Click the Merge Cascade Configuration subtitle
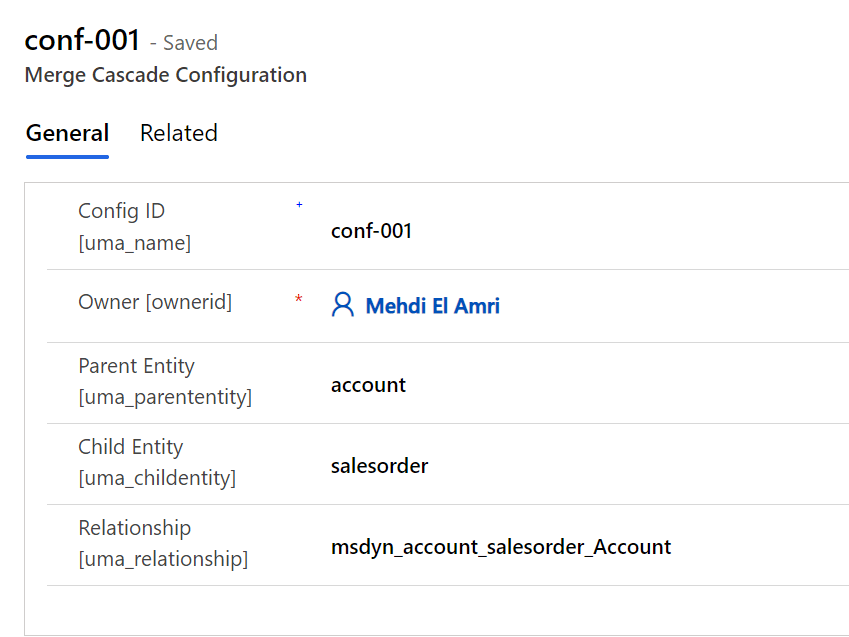 (x=165, y=75)
